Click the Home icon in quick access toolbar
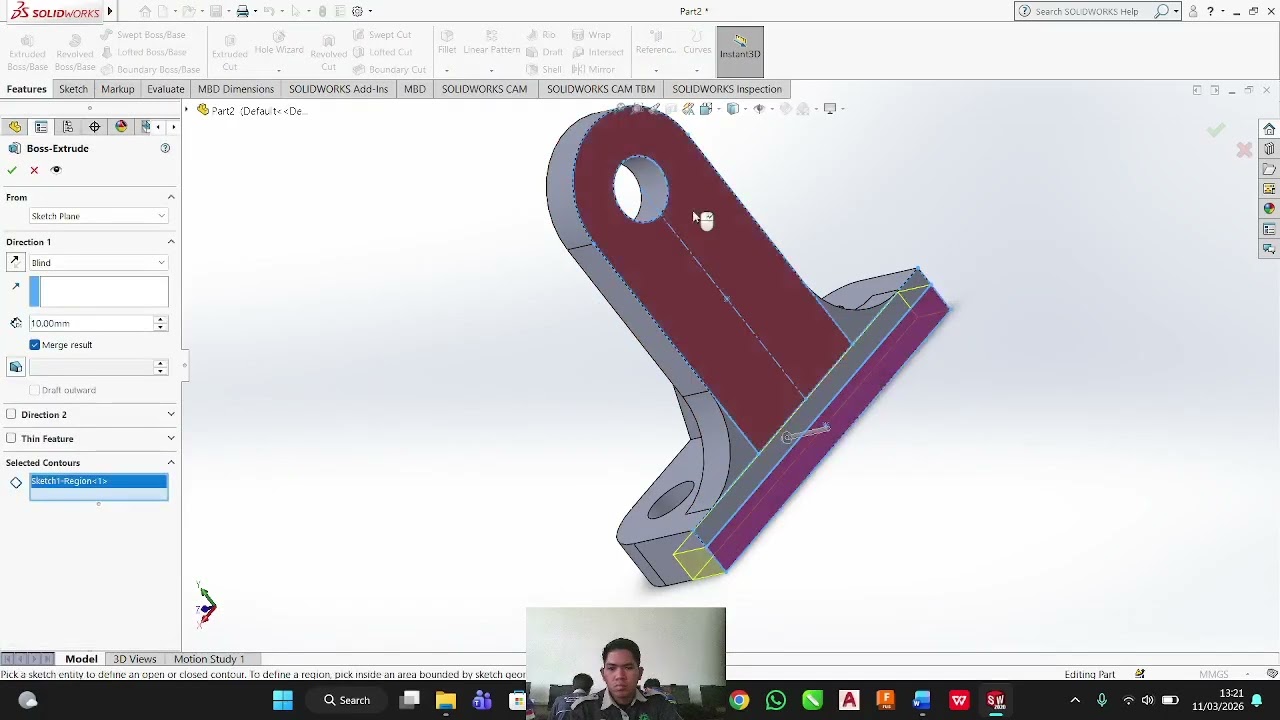The height and width of the screenshot is (720, 1280). pyautogui.click(x=146, y=11)
